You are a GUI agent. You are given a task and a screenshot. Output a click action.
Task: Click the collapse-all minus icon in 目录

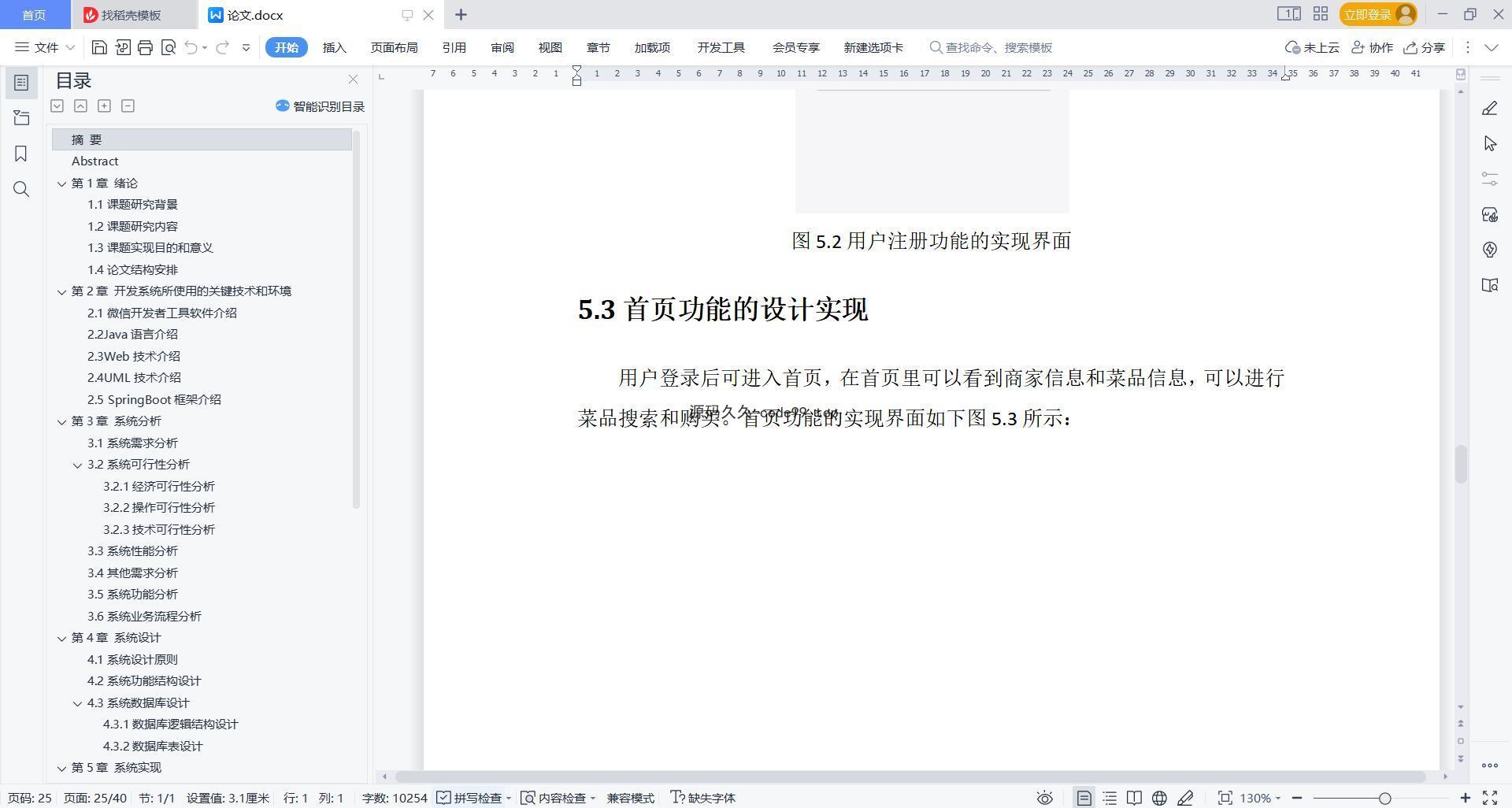pyautogui.click(x=128, y=106)
